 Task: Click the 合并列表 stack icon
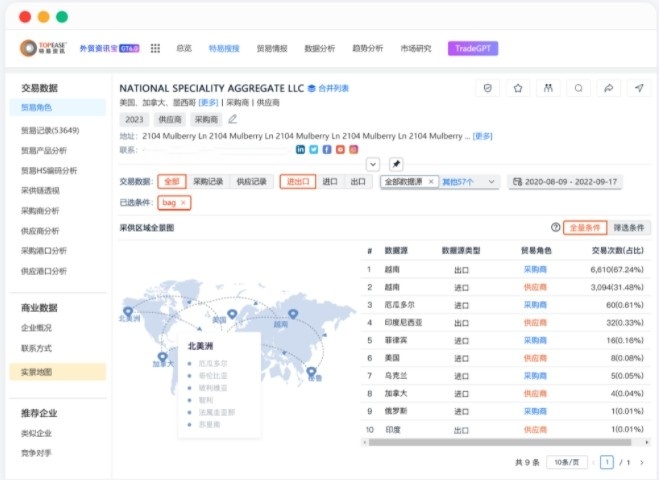[311, 88]
